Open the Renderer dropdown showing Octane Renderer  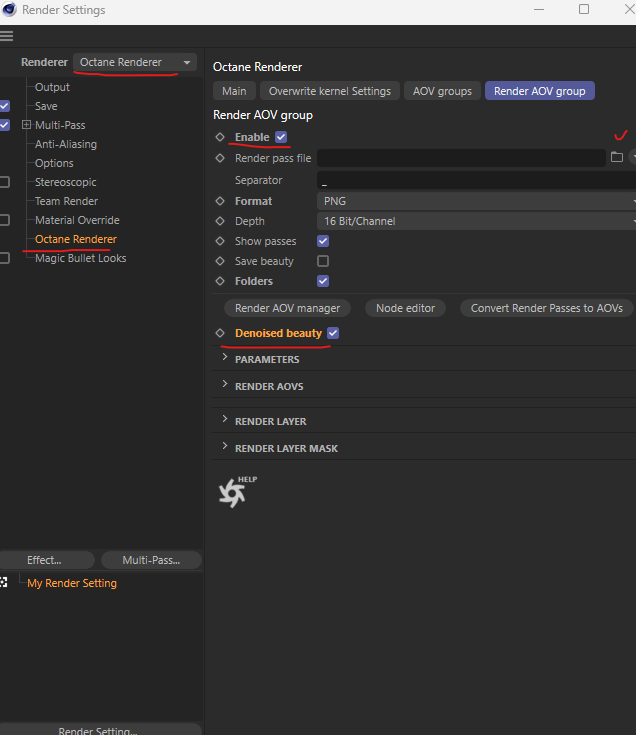pyautogui.click(x=135, y=62)
